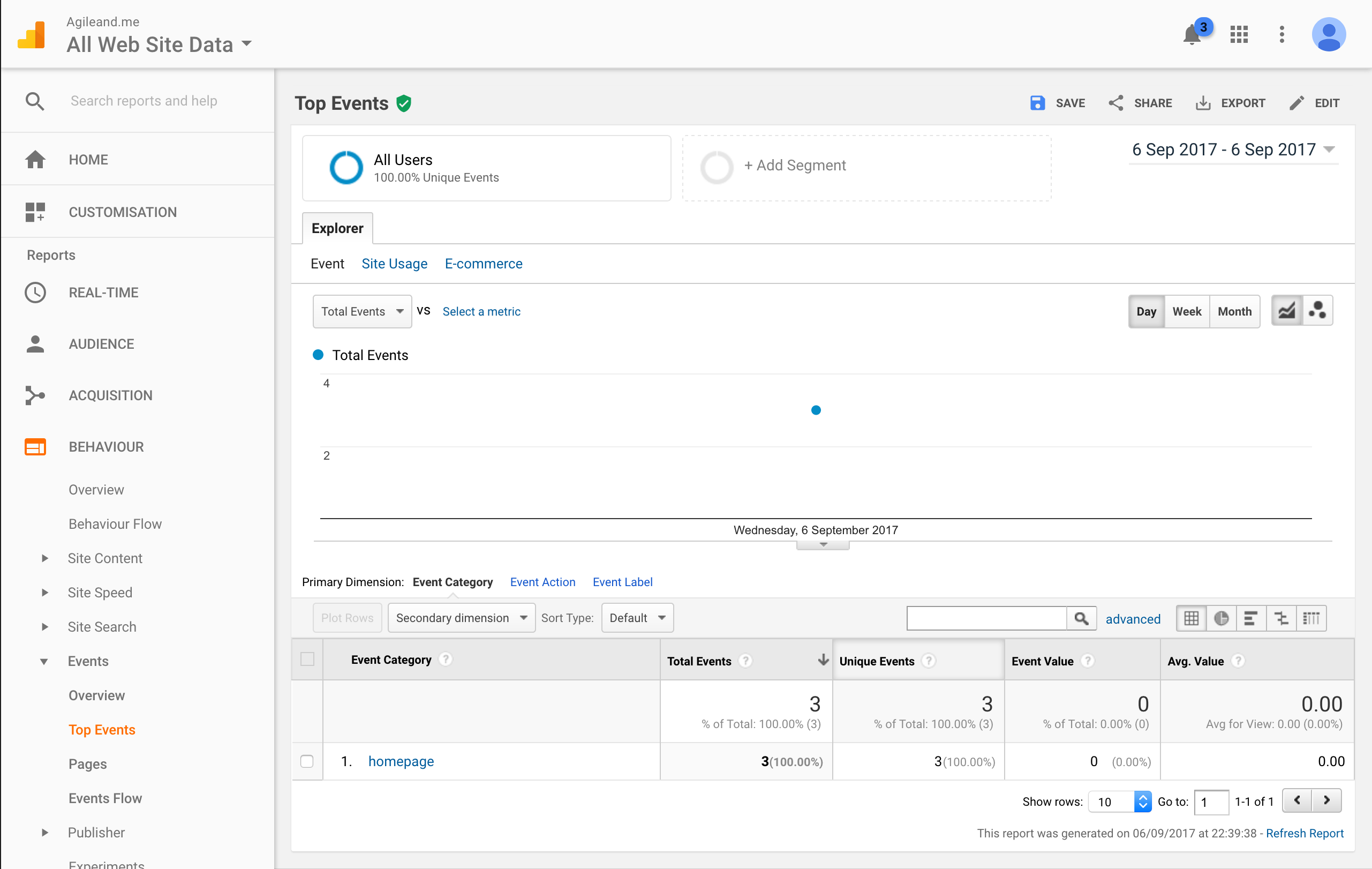Select the Day interval toggle
1372x869 pixels.
coord(1146,311)
